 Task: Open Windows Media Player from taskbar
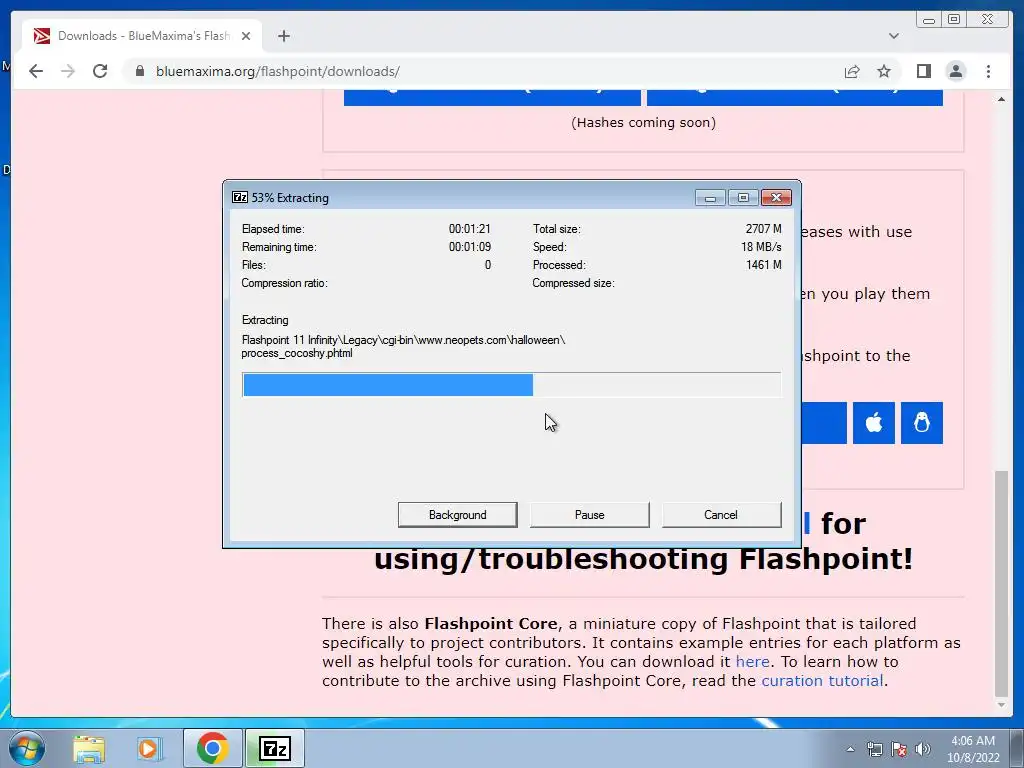[x=150, y=748]
